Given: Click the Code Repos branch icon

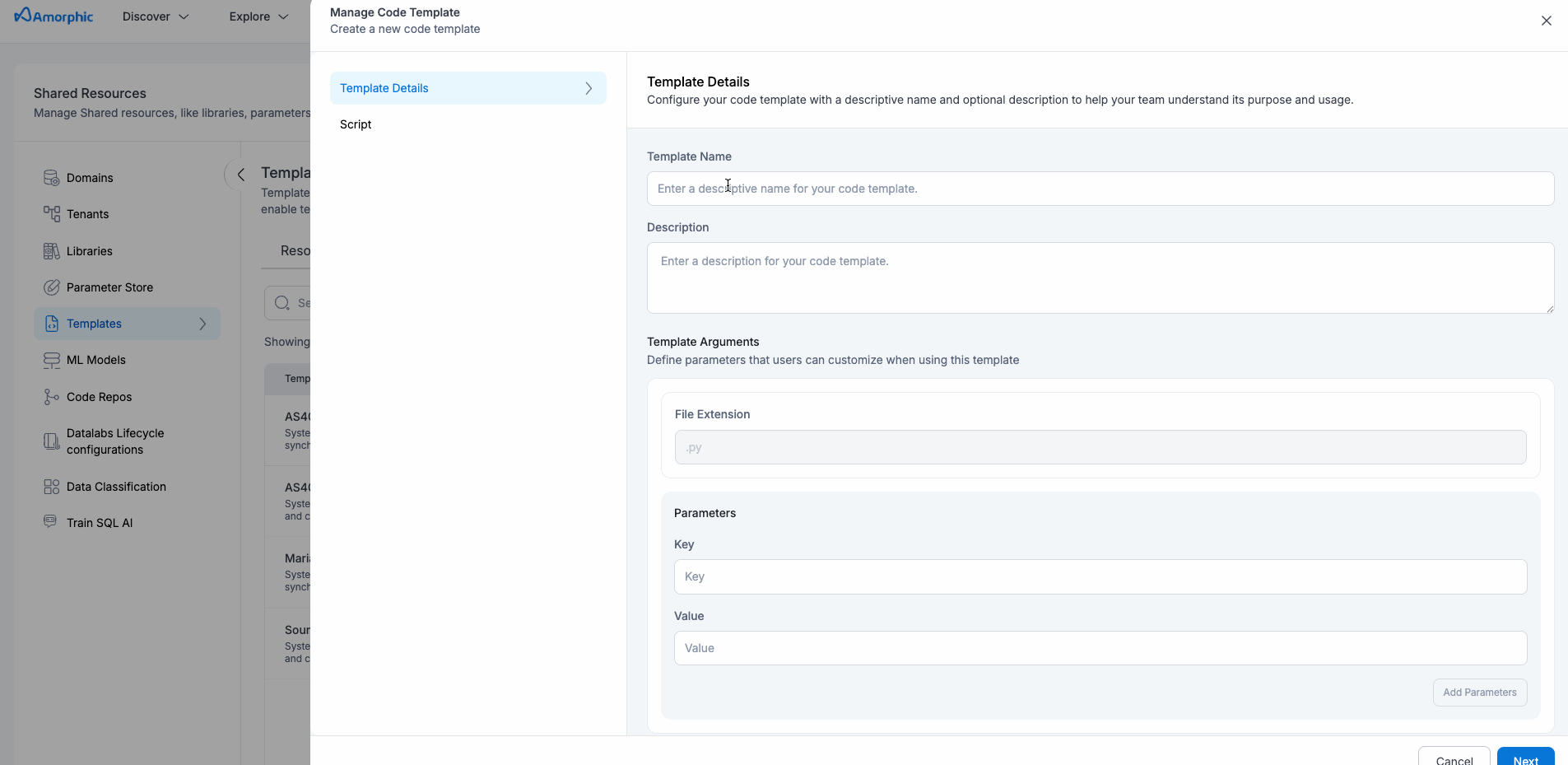Looking at the screenshot, I should (51, 397).
